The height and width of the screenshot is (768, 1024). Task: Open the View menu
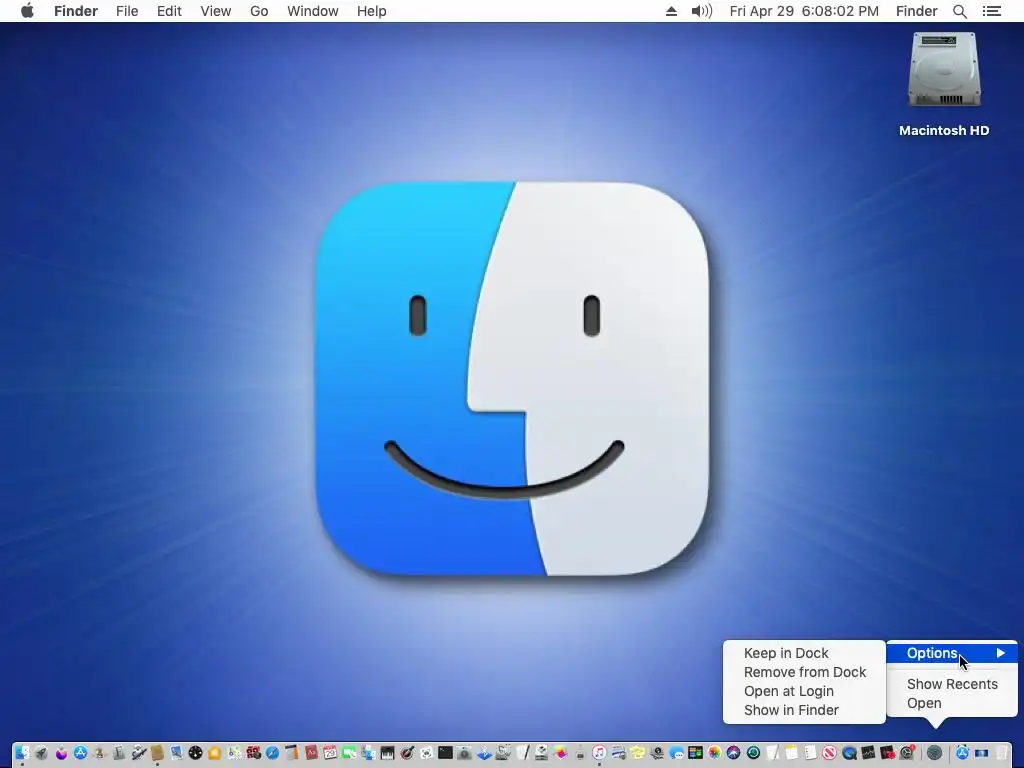(x=216, y=11)
